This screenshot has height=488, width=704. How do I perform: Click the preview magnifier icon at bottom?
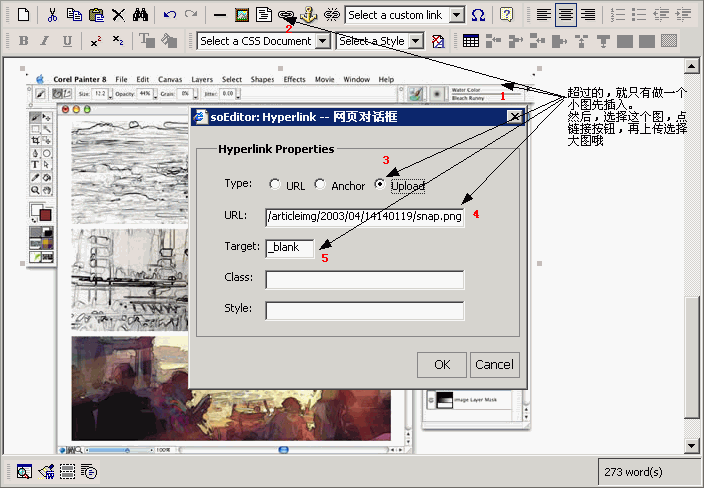24,471
